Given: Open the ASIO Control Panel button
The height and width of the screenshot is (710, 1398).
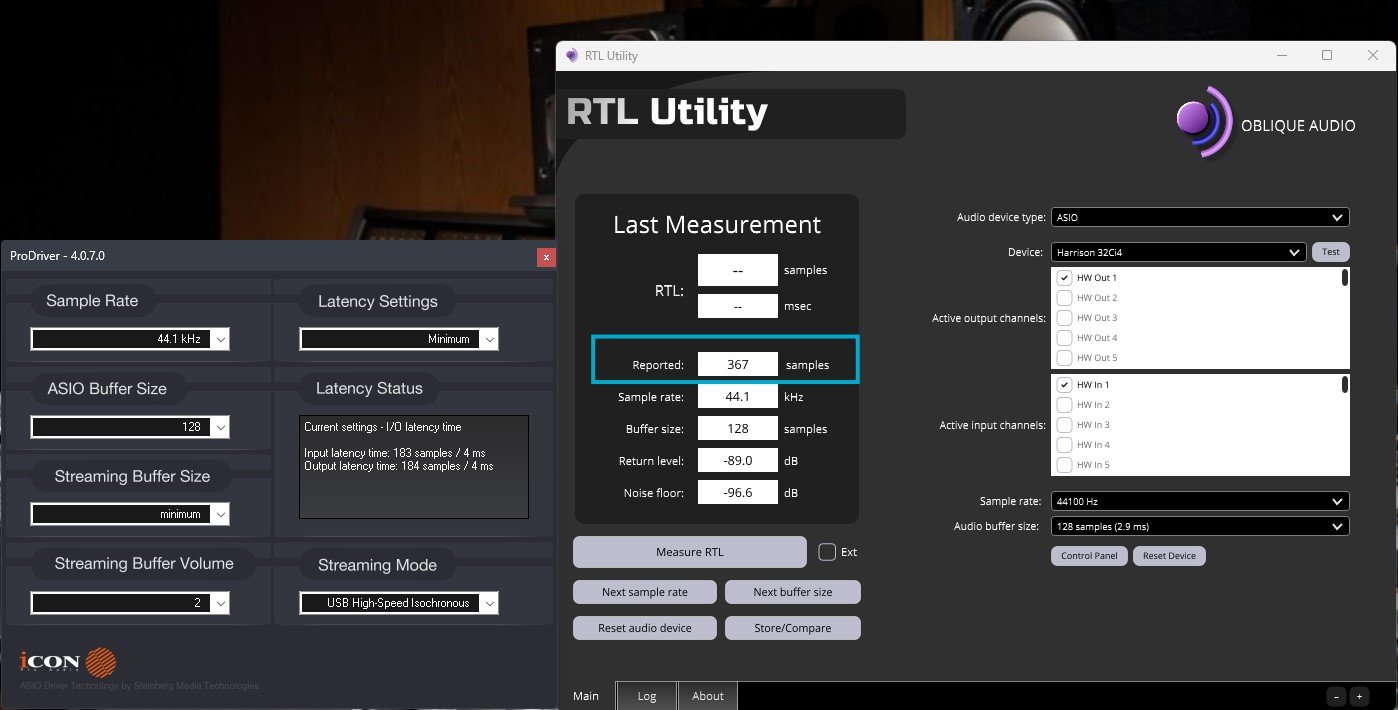Looking at the screenshot, I should click(1089, 556).
